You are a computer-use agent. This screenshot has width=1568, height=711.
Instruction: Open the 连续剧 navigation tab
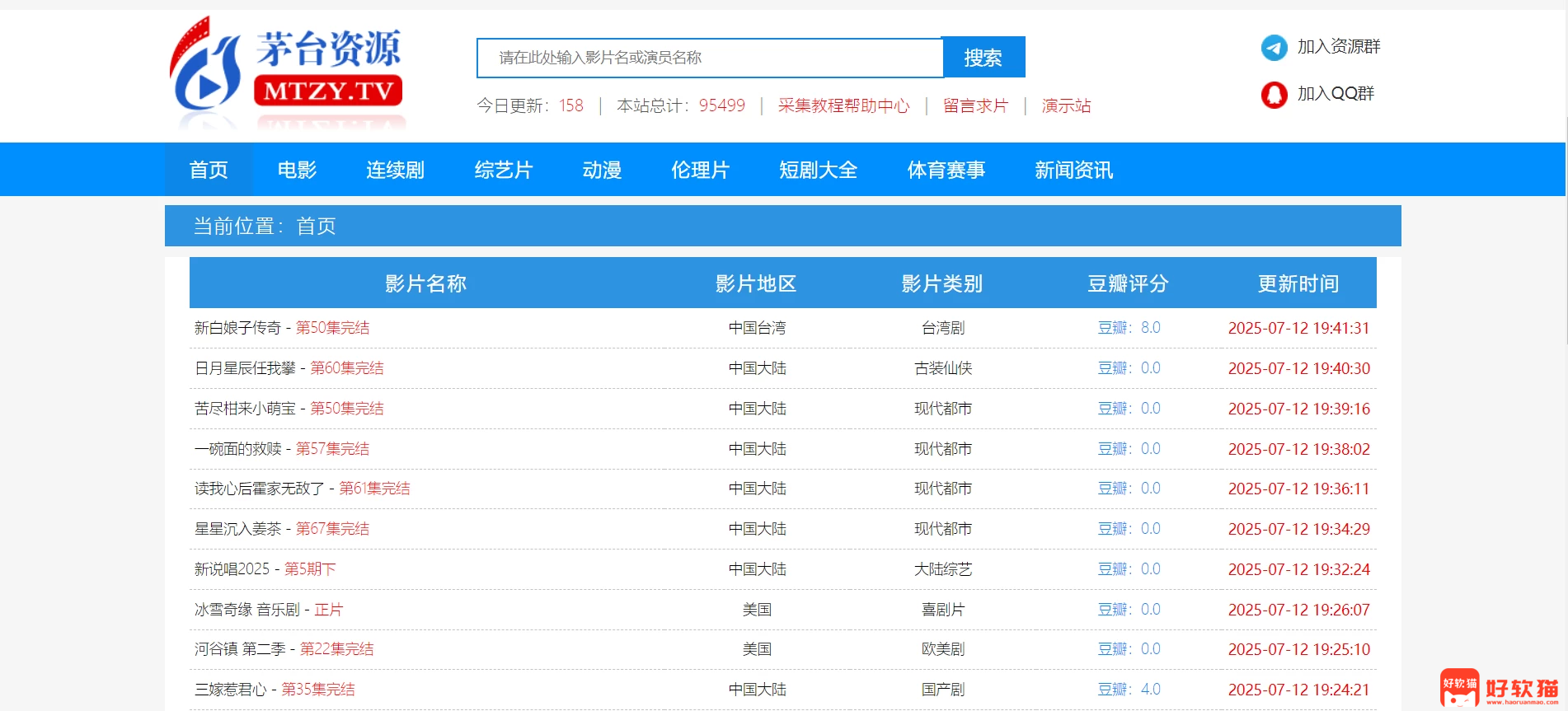coord(396,170)
